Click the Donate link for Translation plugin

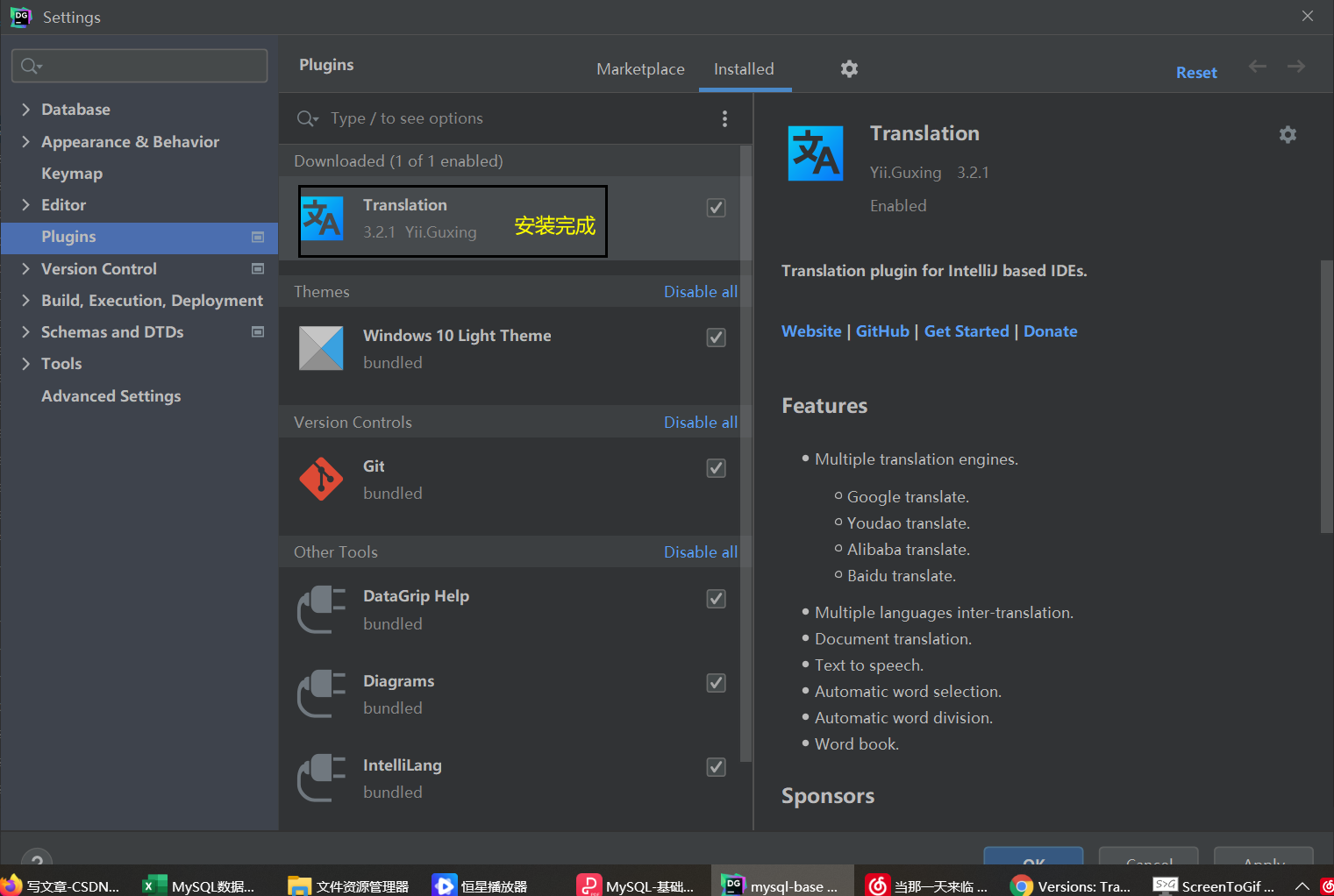1050,331
